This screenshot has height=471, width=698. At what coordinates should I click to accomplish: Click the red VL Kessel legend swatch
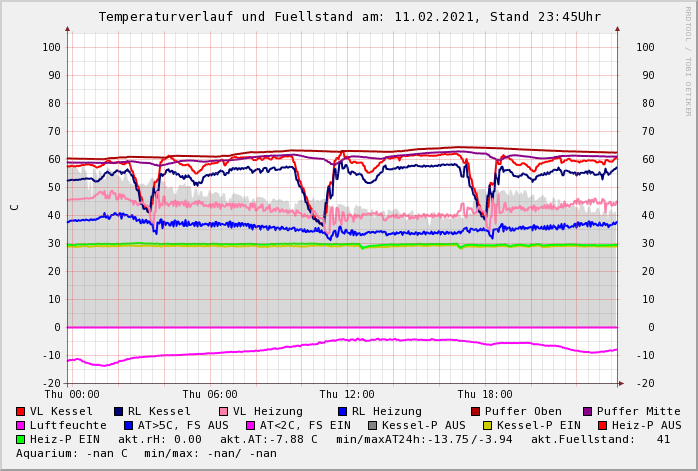21,411
